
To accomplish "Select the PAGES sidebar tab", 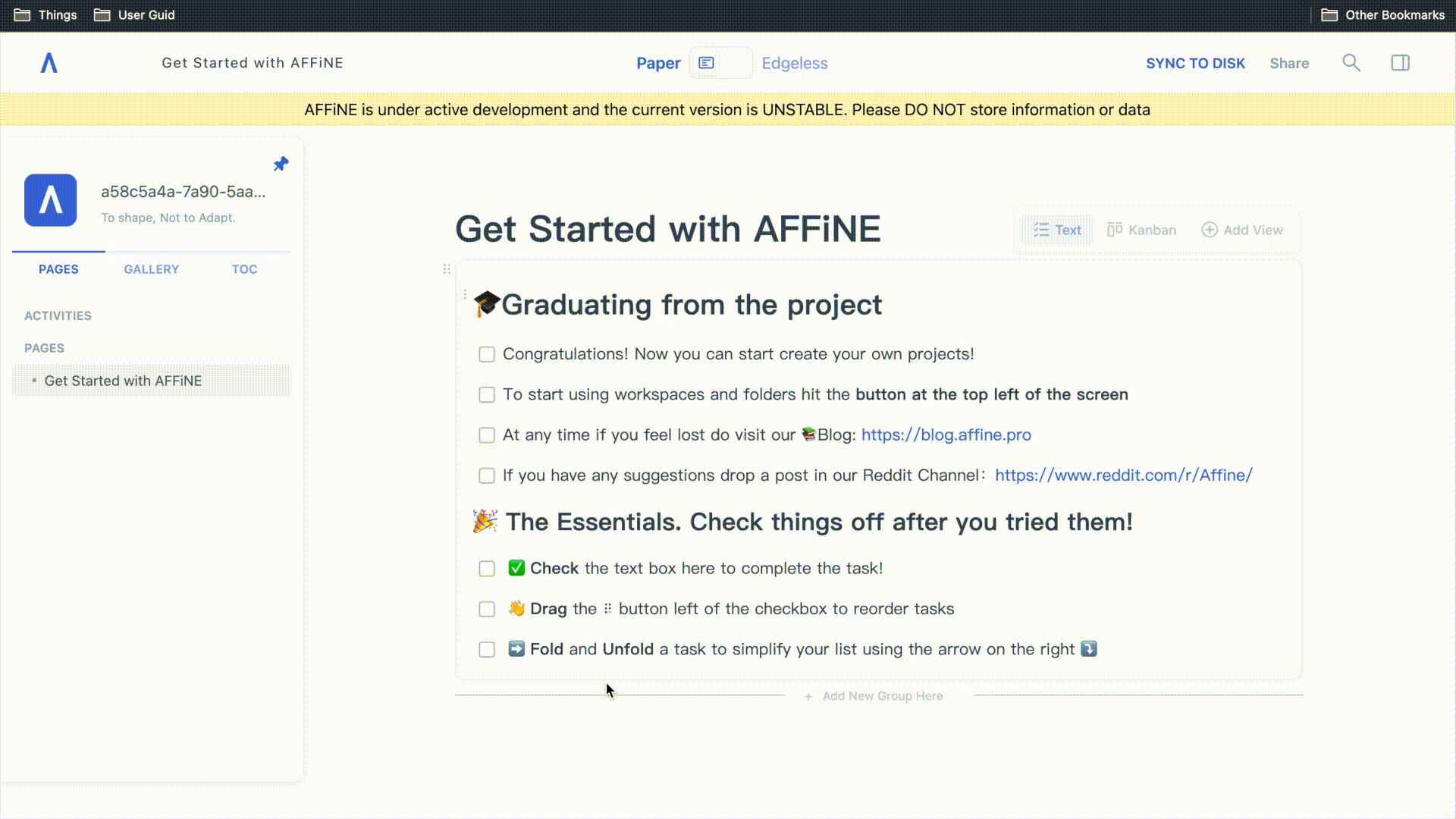I will [58, 269].
